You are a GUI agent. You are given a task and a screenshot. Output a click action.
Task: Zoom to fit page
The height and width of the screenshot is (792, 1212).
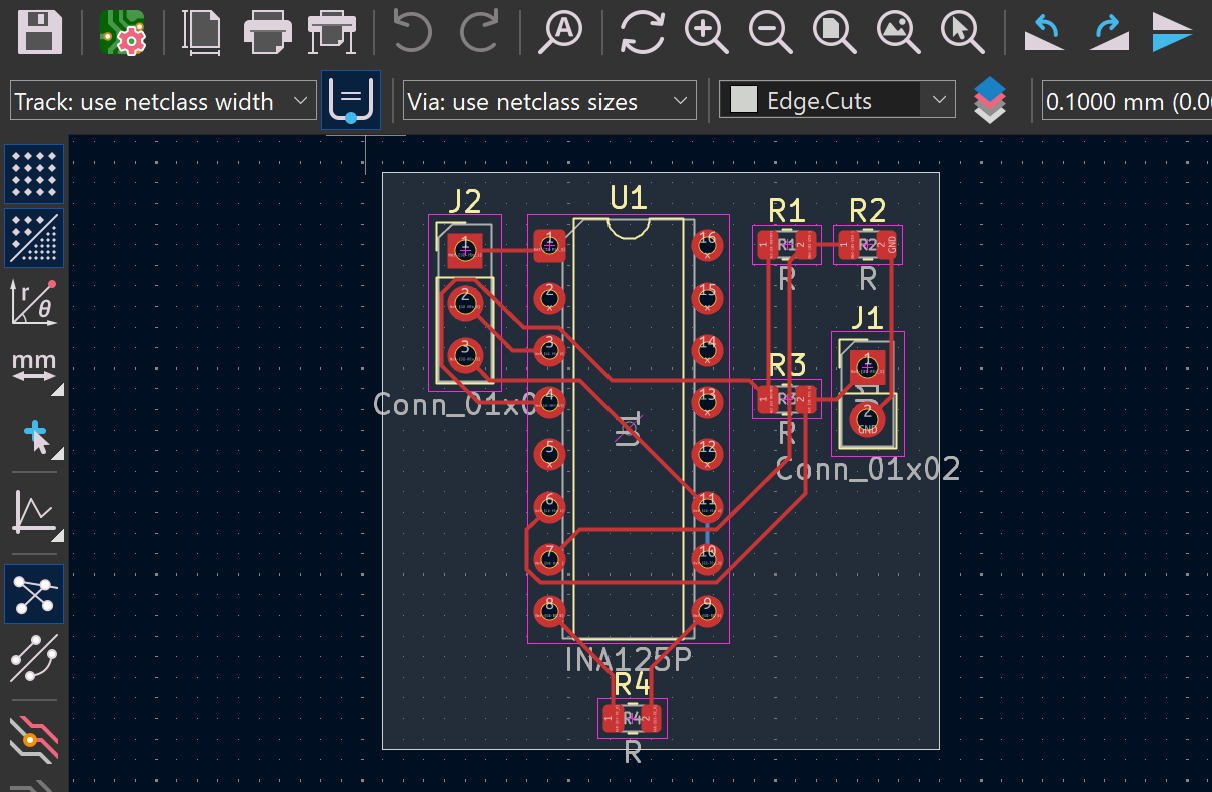(x=834, y=32)
